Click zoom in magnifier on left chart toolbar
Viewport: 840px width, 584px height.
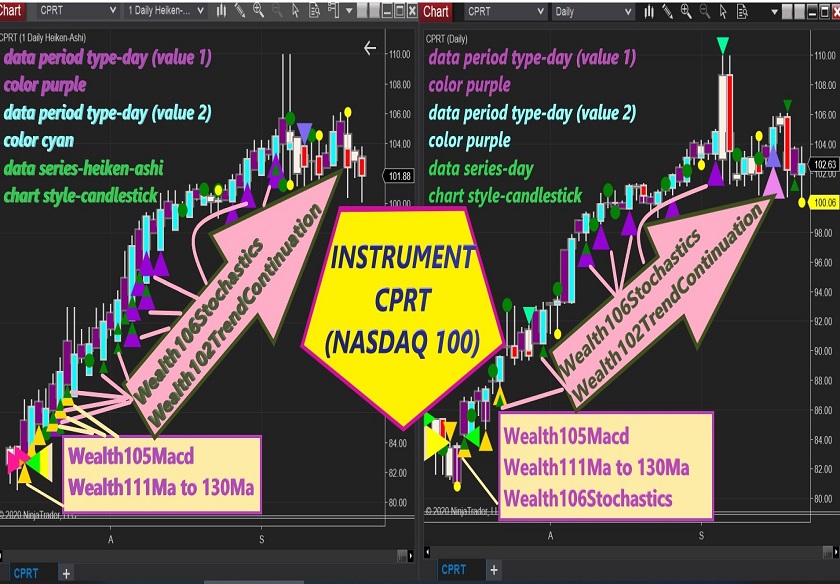(x=259, y=11)
